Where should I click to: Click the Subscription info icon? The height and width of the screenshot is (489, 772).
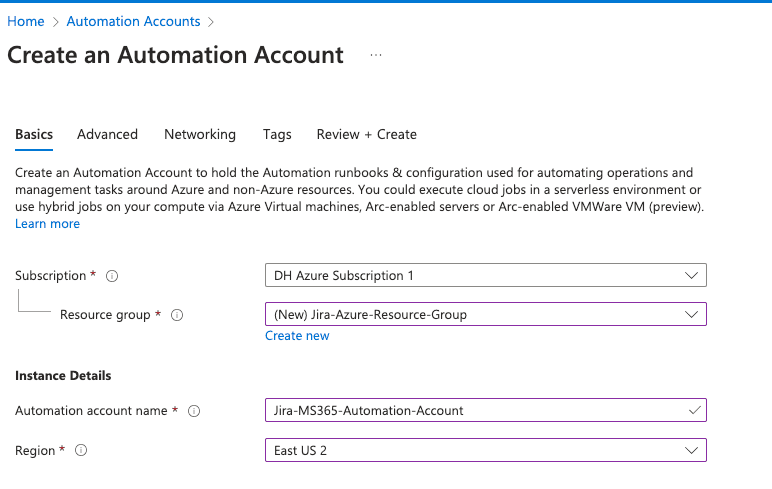point(112,276)
